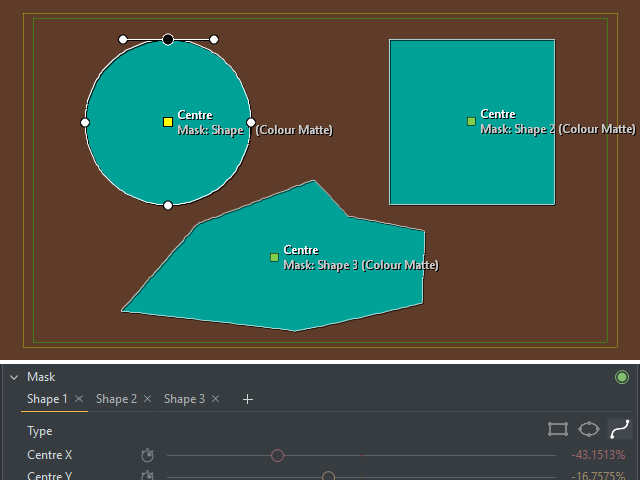Click the Mask section title
This screenshot has width=640, height=480.
pos(41,377)
